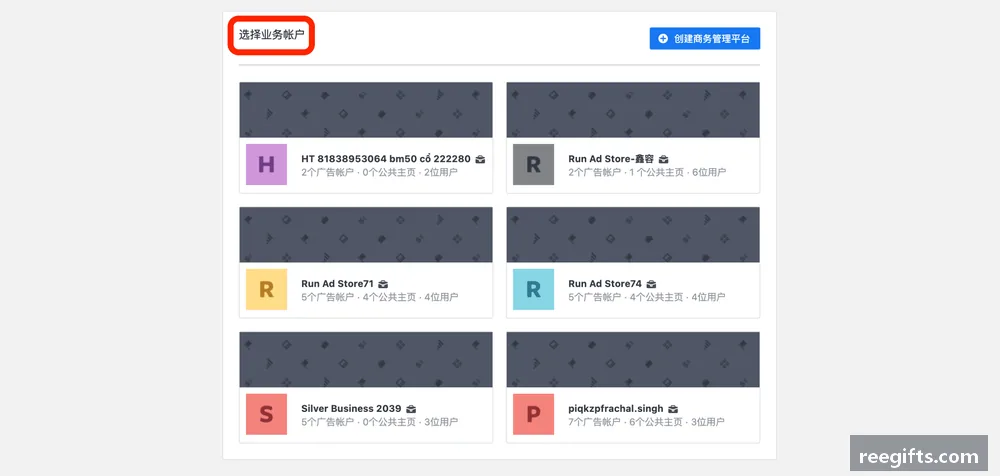Click stats text 5个广告帐户 · 0个公共主页 · 3位用户
The width and height of the screenshot is (1000, 476).
point(379,422)
